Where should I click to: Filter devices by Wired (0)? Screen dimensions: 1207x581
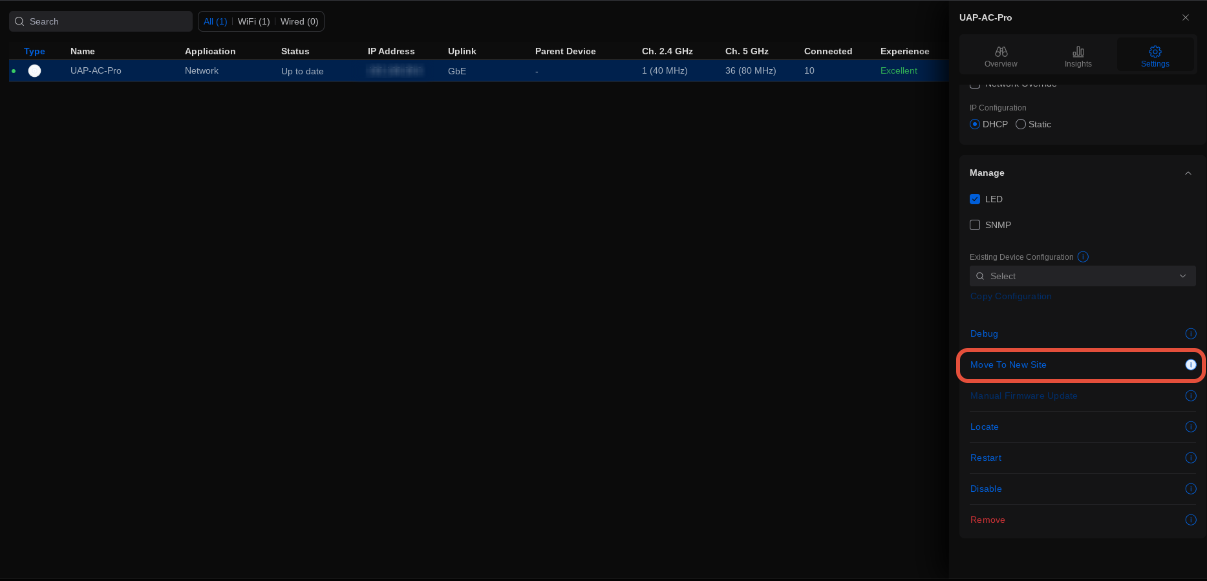pyautogui.click(x=299, y=21)
